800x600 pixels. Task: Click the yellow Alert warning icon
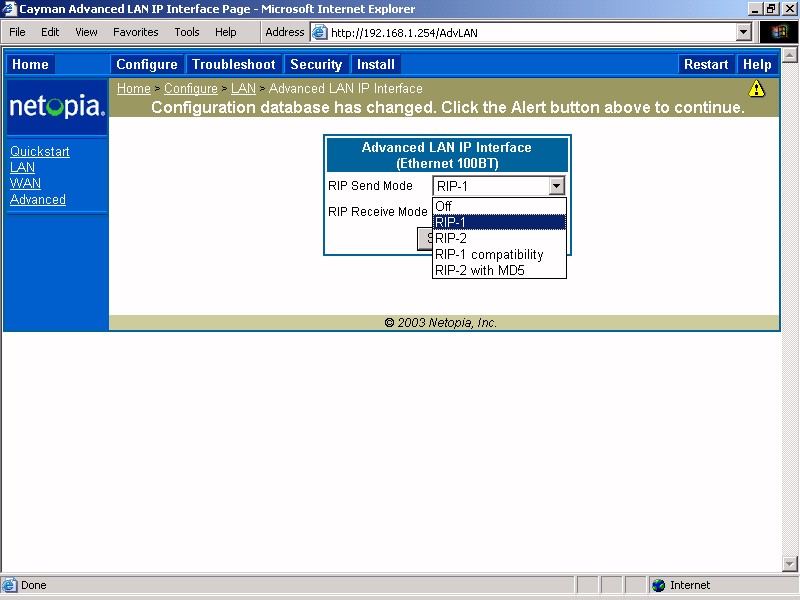click(x=756, y=89)
